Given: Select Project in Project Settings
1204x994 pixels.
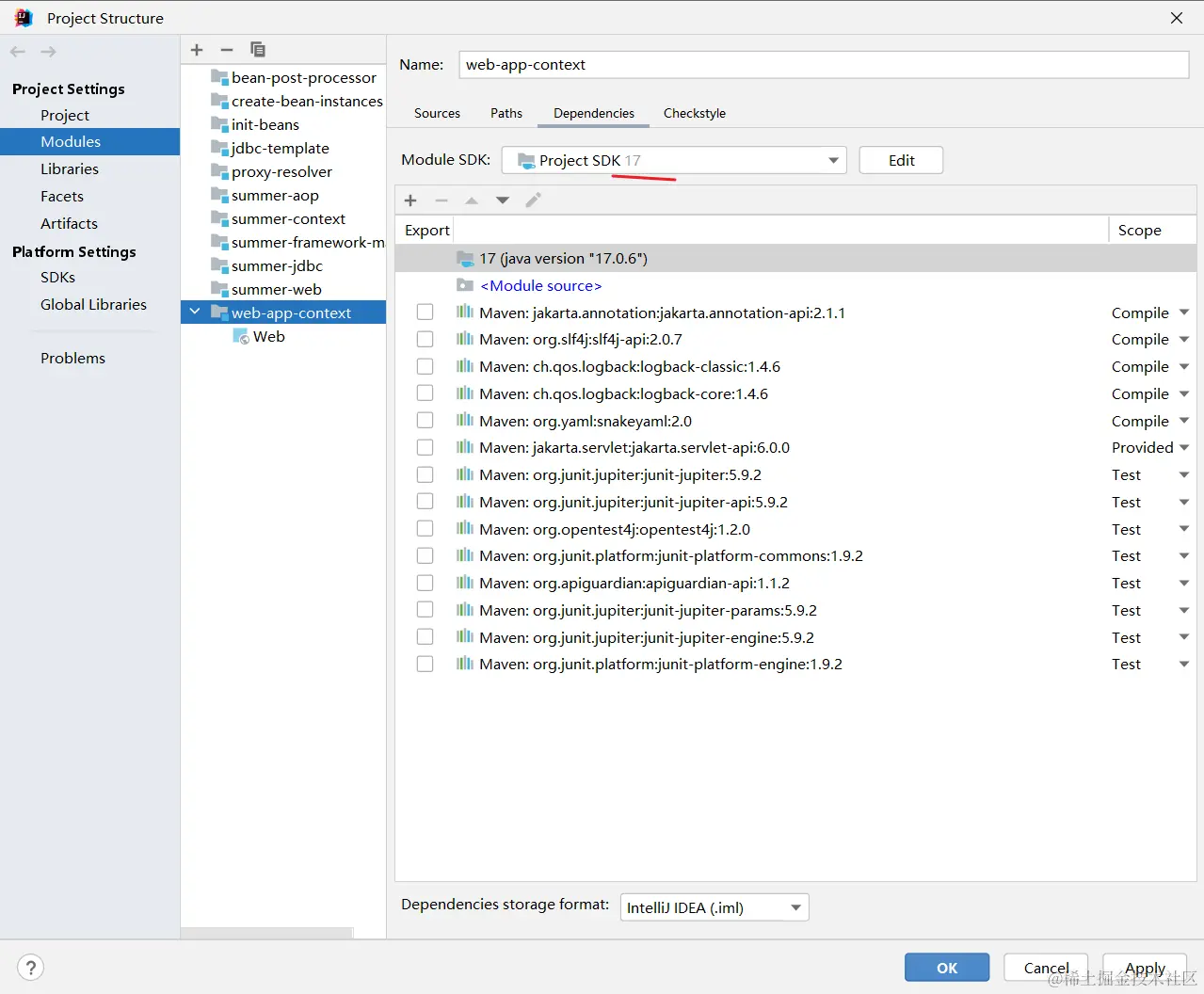Looking at the screenshot, I should 65,115.
